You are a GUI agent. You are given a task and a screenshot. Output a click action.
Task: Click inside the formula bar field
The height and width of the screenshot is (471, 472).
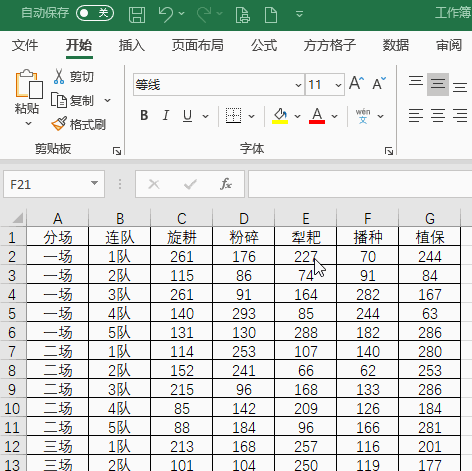360,184
